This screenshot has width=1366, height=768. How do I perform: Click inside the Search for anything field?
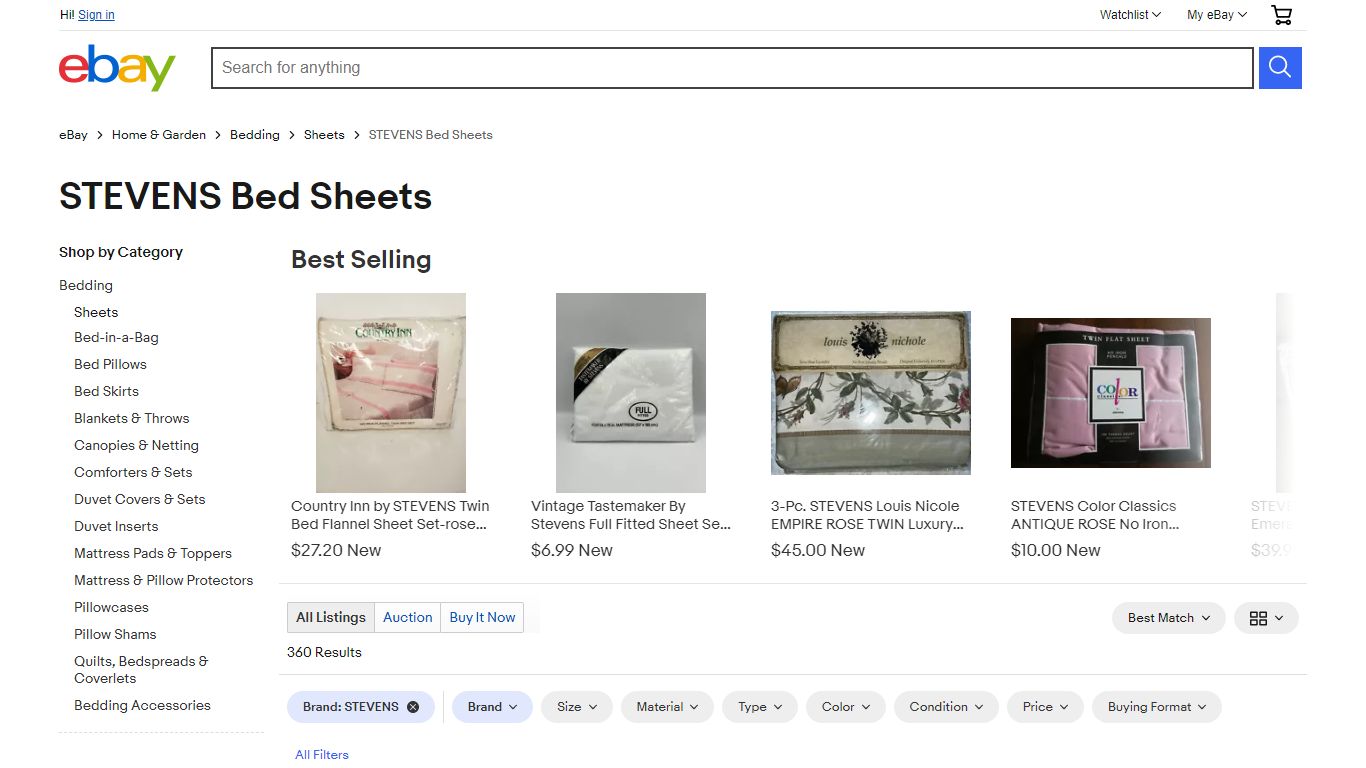pos(732,68)
